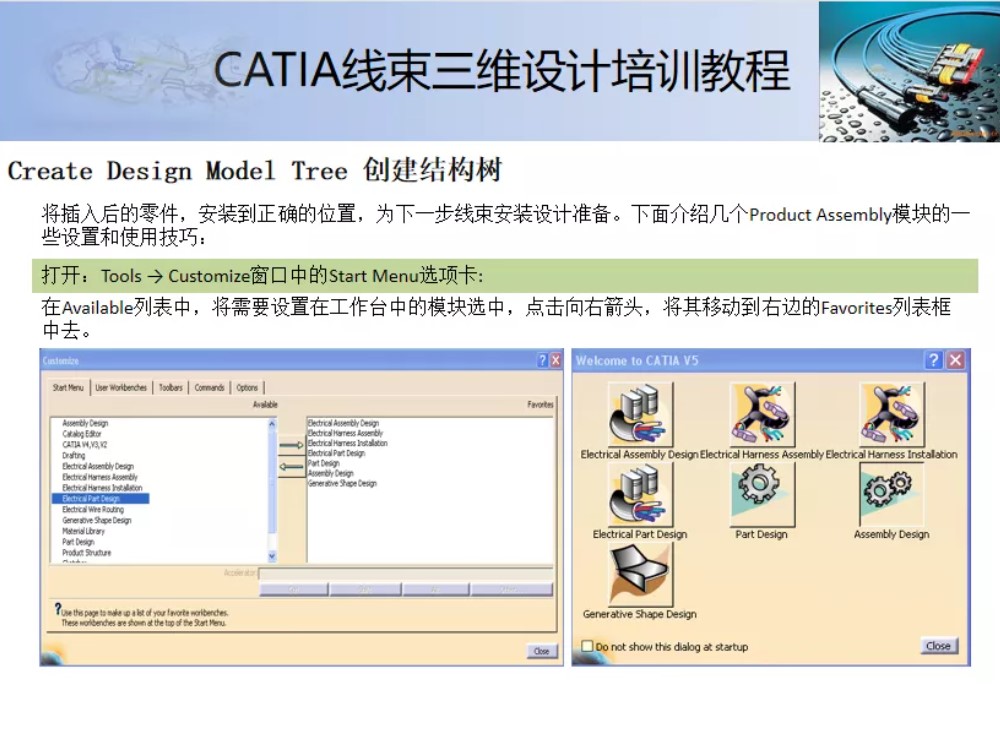The height and width of the screenshot is (756, 1000).
Task: Close the Welcome to CATIA V5 dialog
Action: pos(938,646)
